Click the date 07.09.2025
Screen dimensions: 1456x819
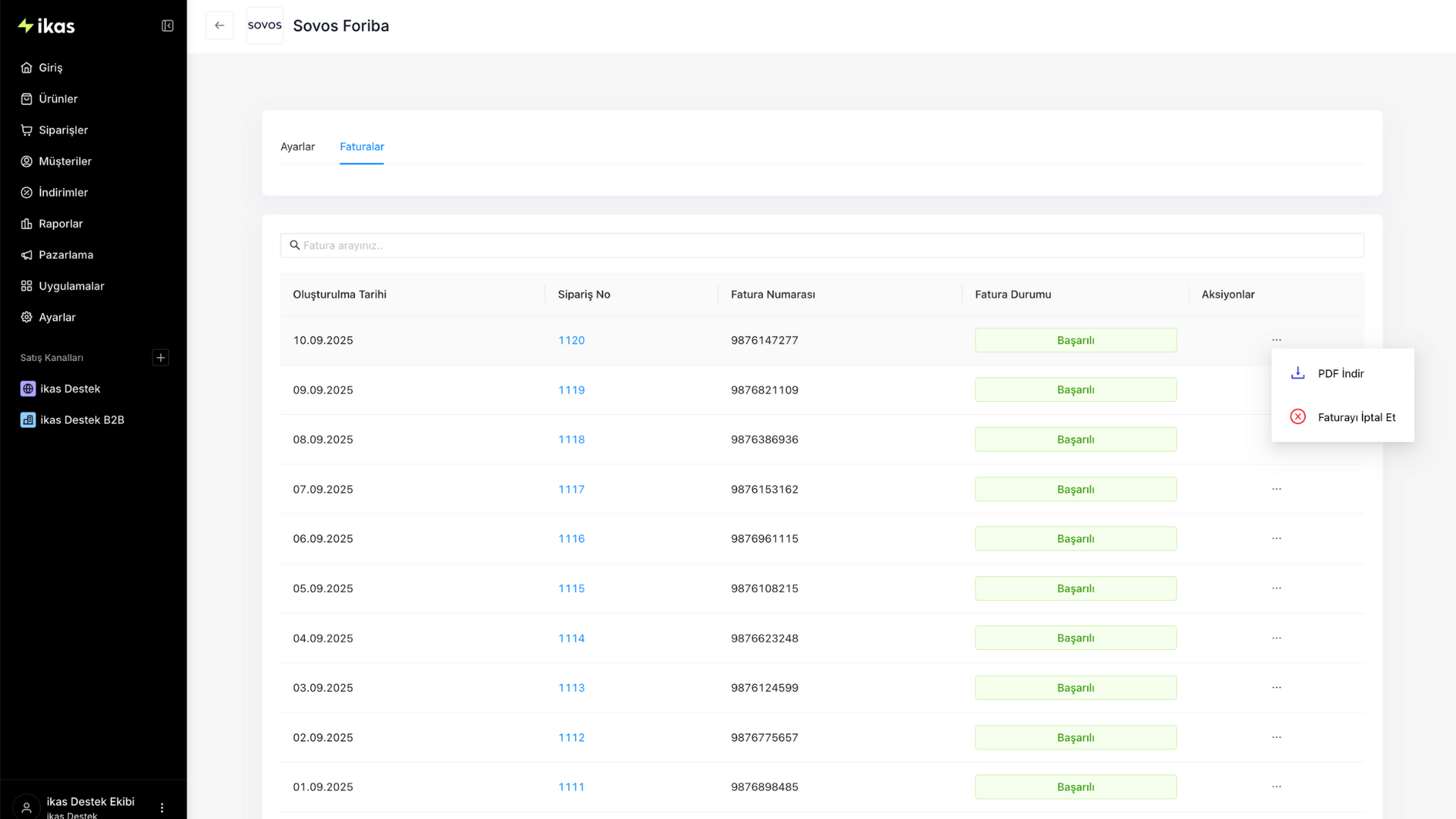[x=323, y=489]
